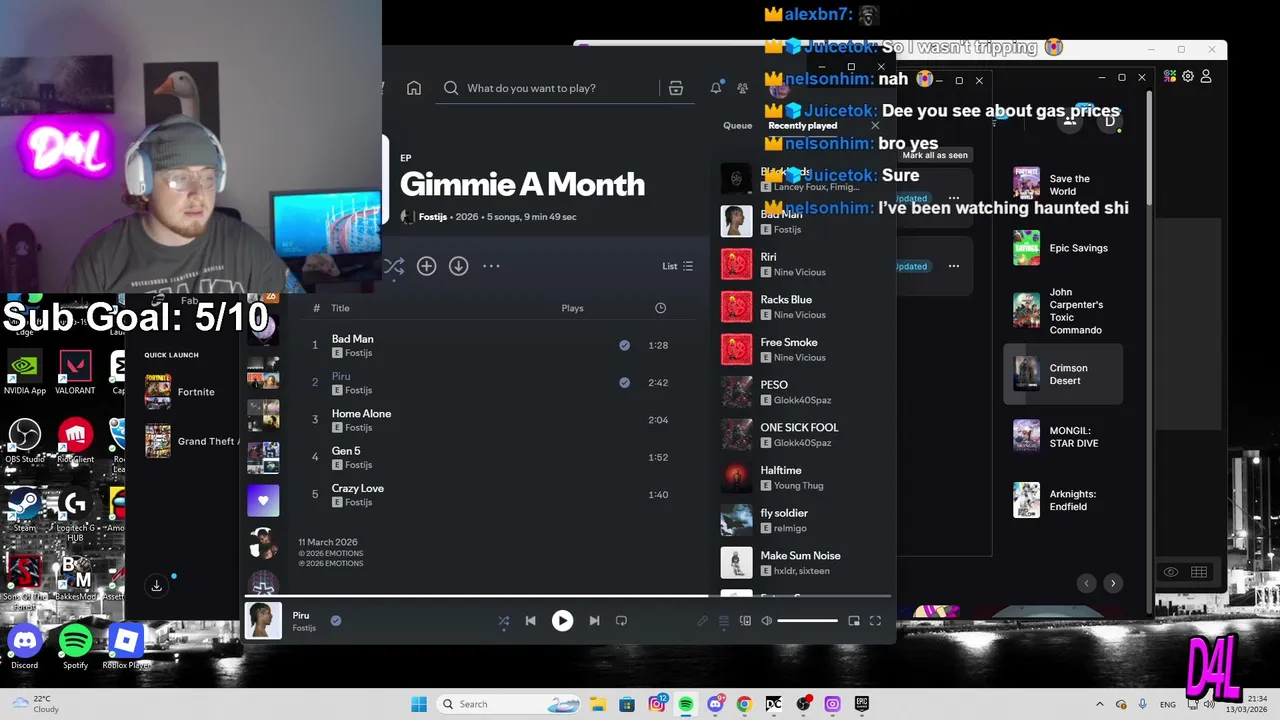
Task: Open connect to a device icon
Action: [x=745, y=621]
